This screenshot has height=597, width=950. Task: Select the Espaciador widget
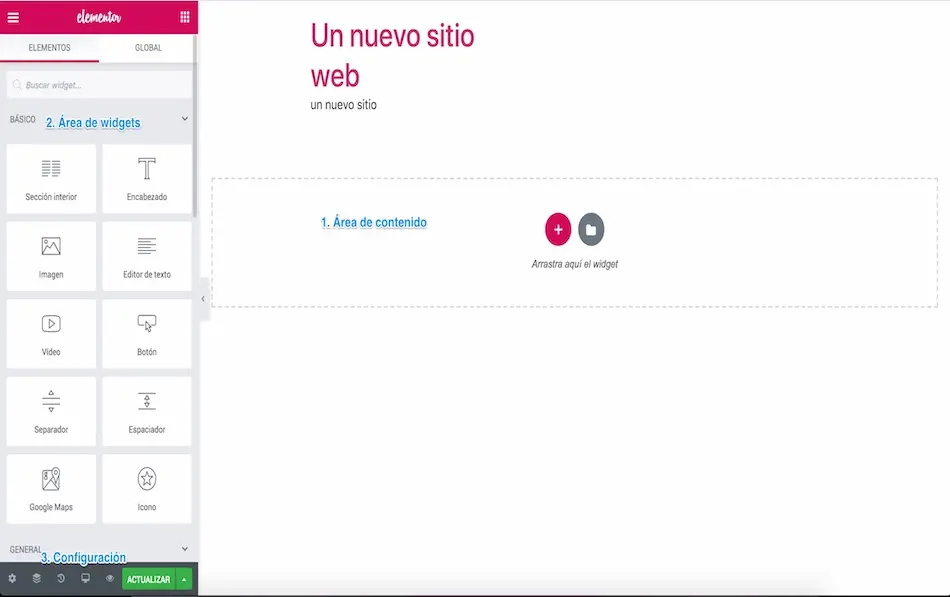[x=147, y=411]
